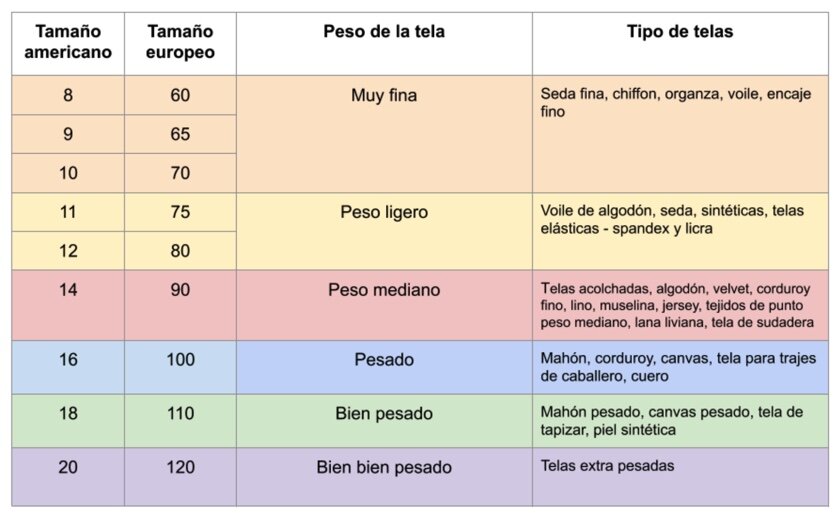Click the Tipo de telas header
Image resolution: width=840 pixels, height=523 pixels.
click(x=680, y=44)
